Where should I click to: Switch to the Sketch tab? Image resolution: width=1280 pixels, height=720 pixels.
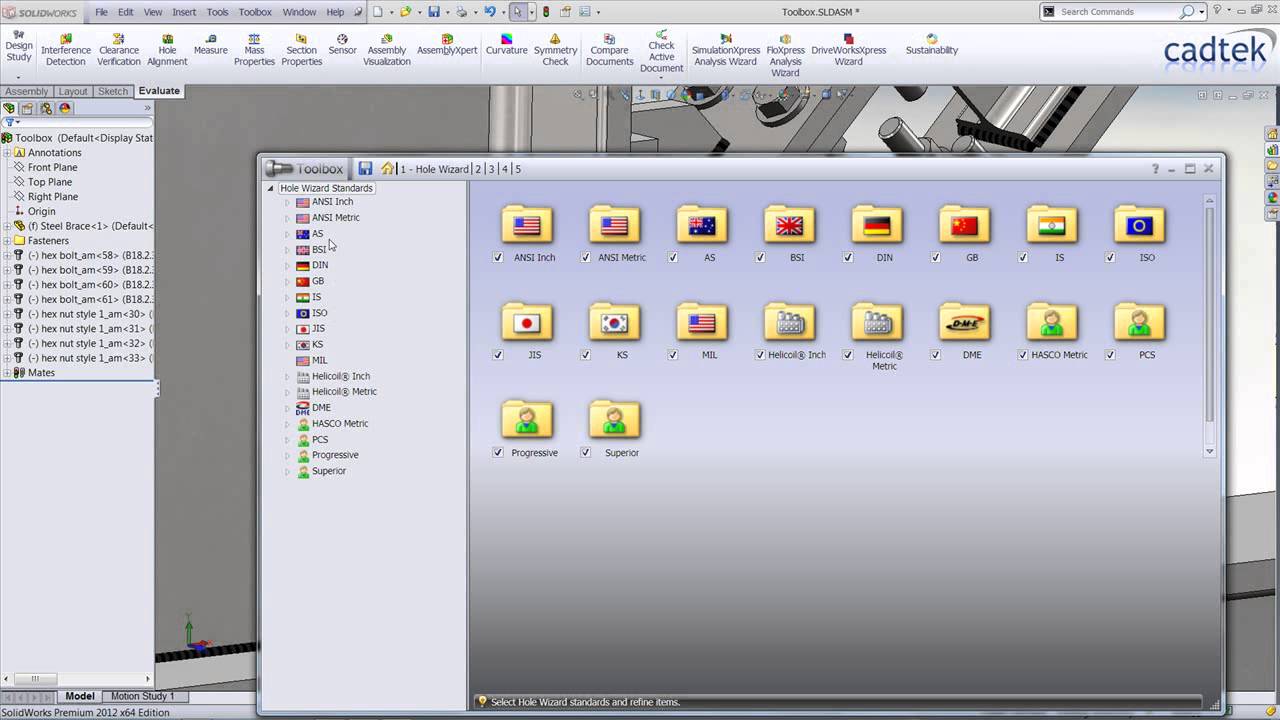(113, 91)
